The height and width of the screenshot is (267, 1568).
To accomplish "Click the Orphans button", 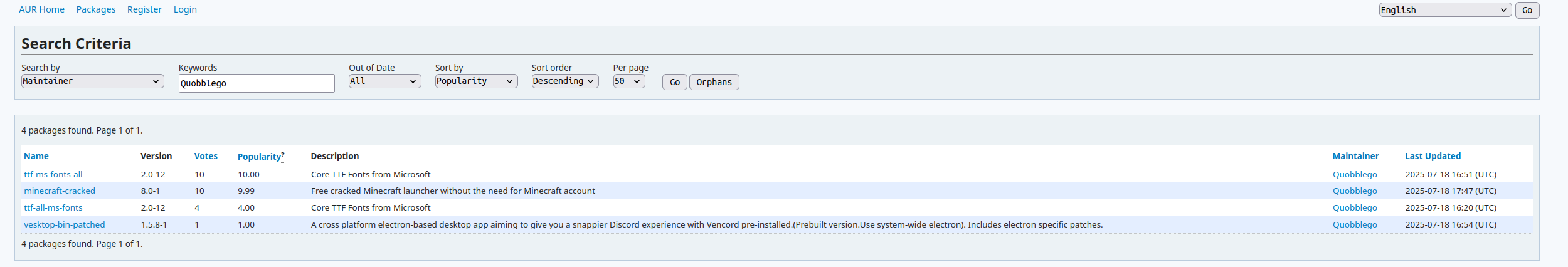I will tap(713, 82).
